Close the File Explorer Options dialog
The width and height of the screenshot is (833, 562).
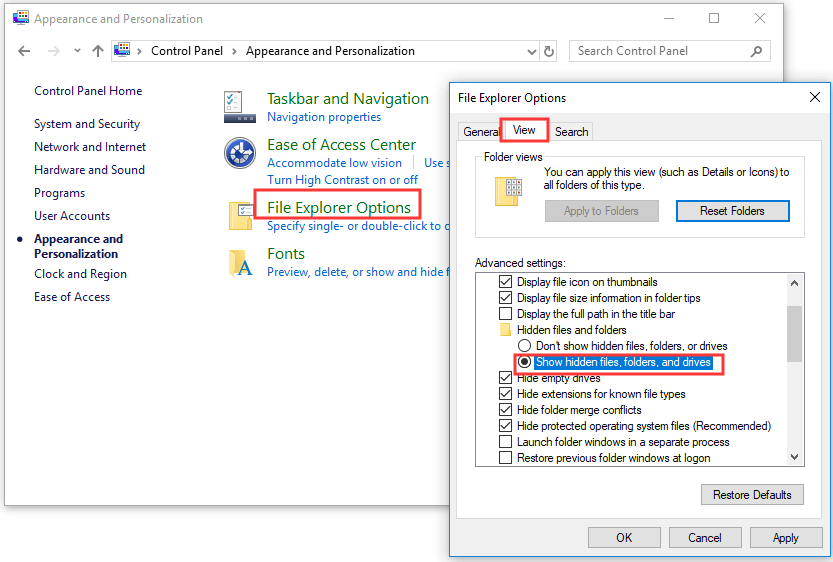(814, 97)
